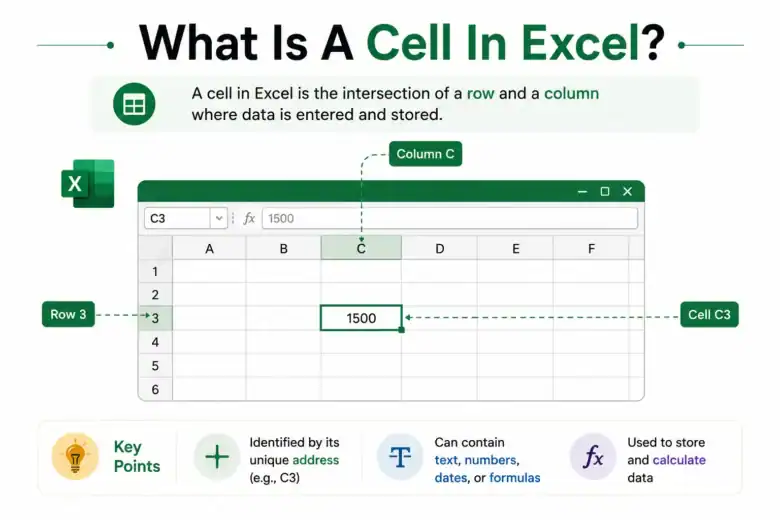Minimize the Excel window
Image resolution: width=780 pixels, height=520 pixels.
(583, 192)
